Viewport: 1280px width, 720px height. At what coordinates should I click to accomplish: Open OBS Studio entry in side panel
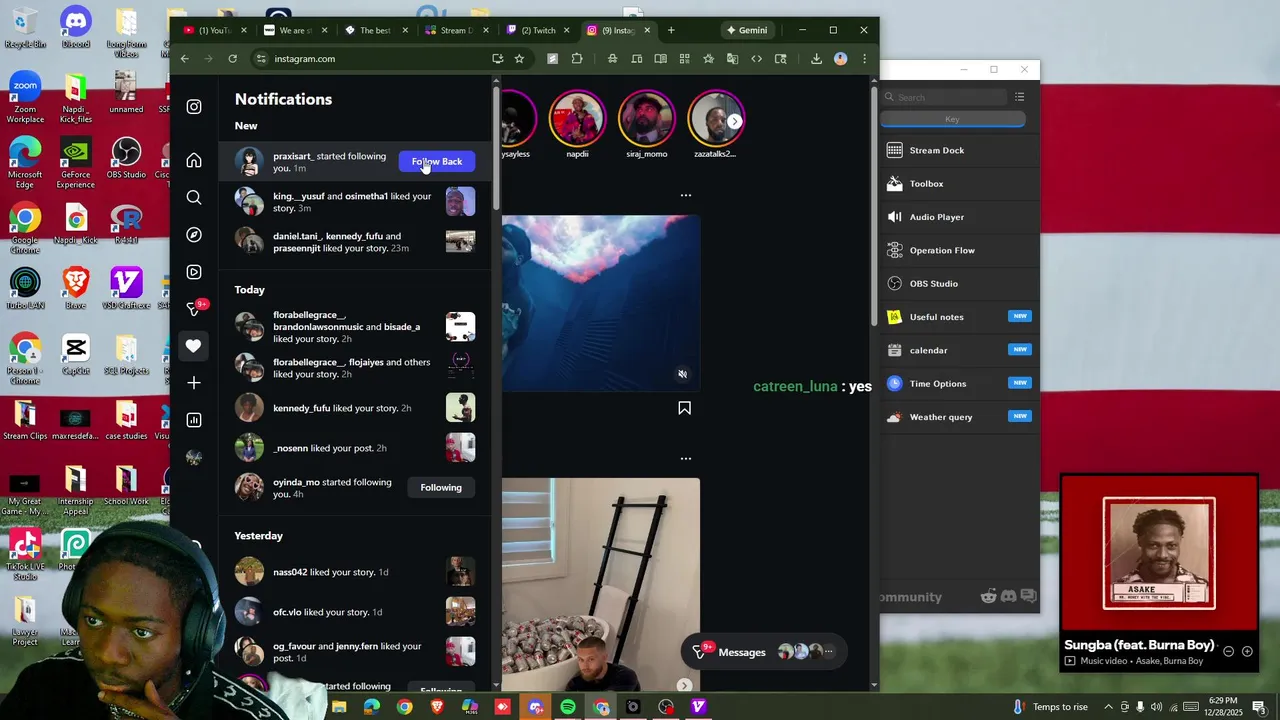click(958, 284)
